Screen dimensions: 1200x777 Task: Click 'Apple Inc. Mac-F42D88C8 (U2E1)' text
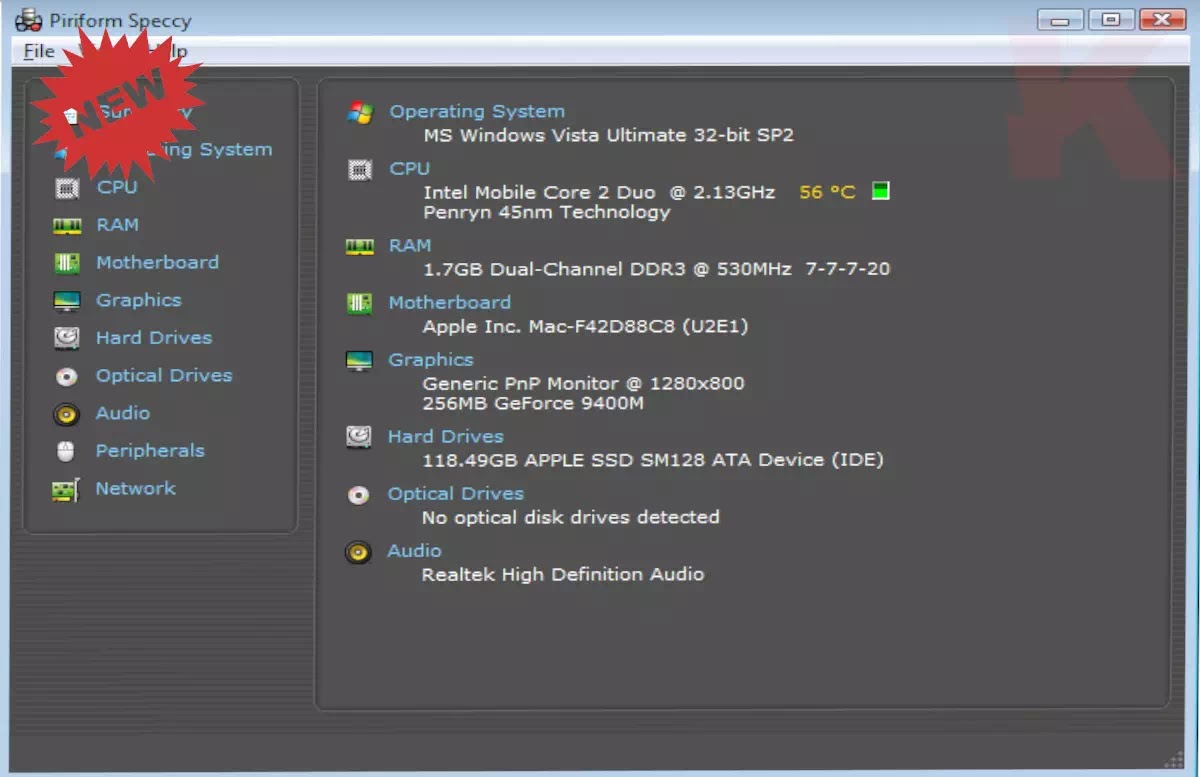585,326
